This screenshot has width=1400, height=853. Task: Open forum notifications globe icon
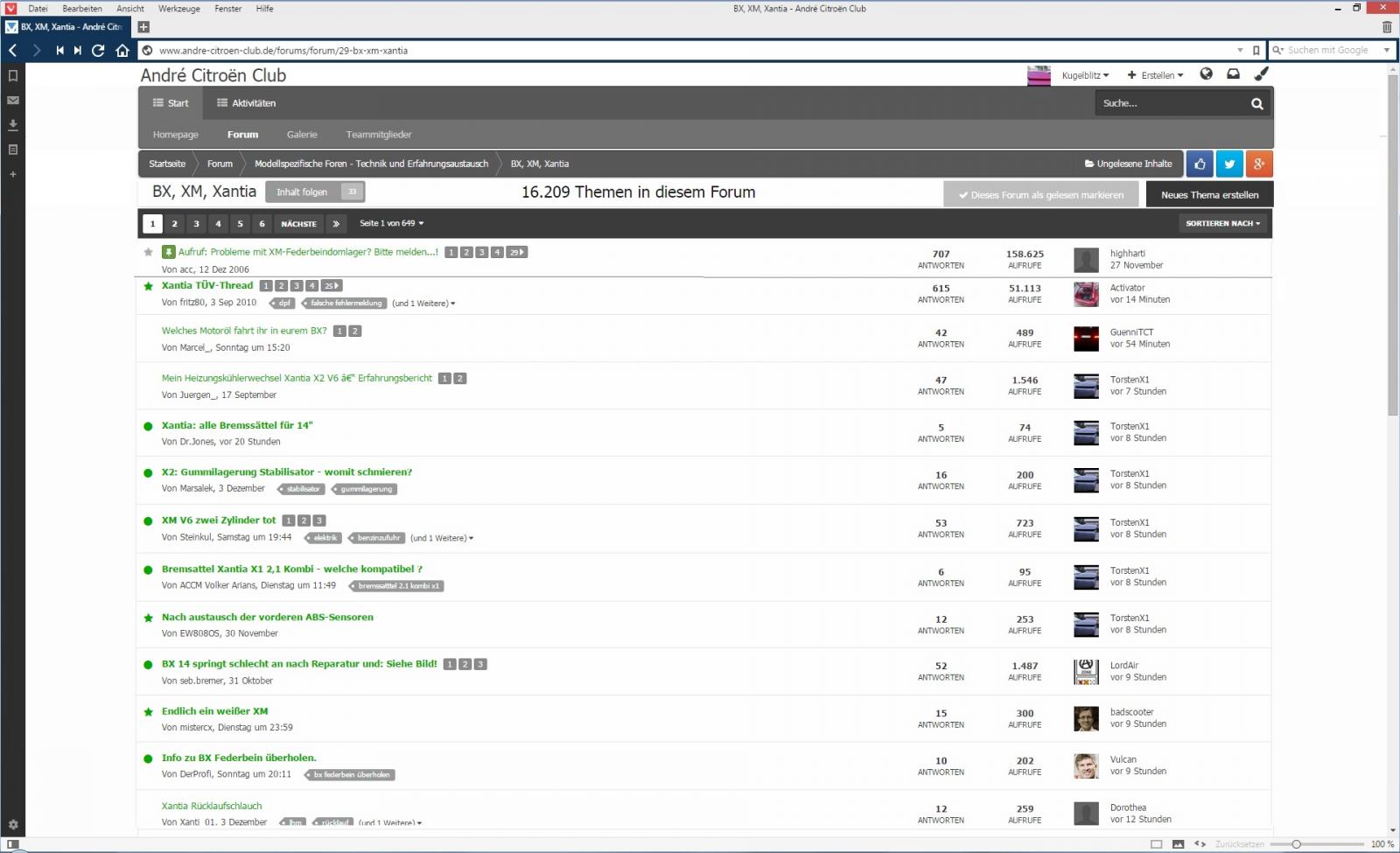click(x=1207, y=74)
